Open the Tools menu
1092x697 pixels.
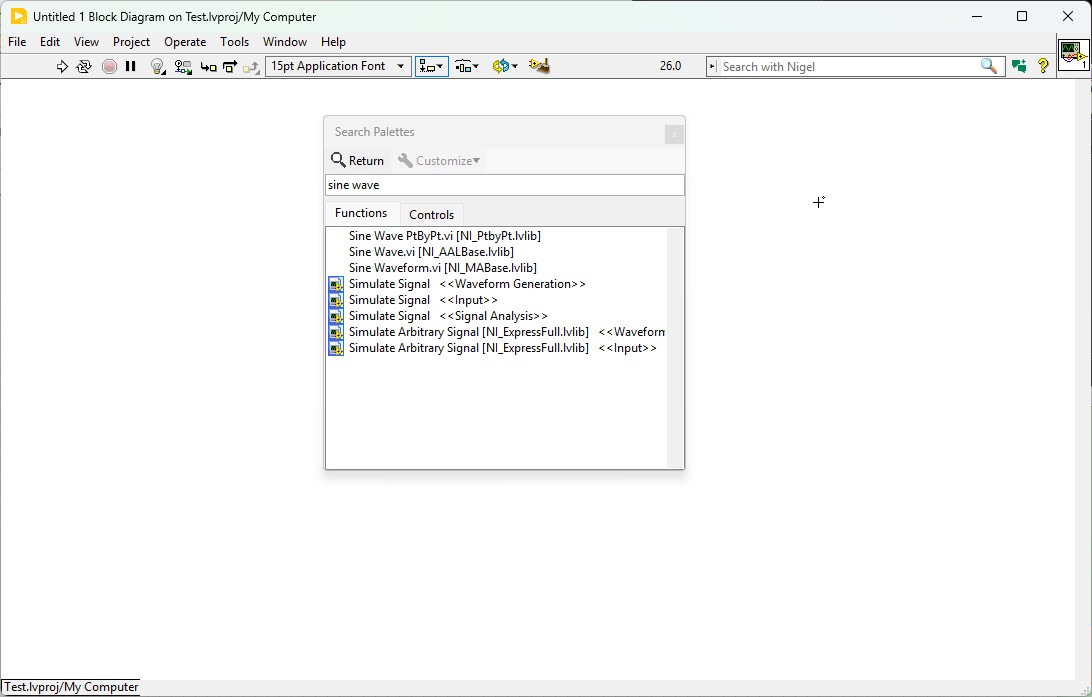tap(234, 42)
